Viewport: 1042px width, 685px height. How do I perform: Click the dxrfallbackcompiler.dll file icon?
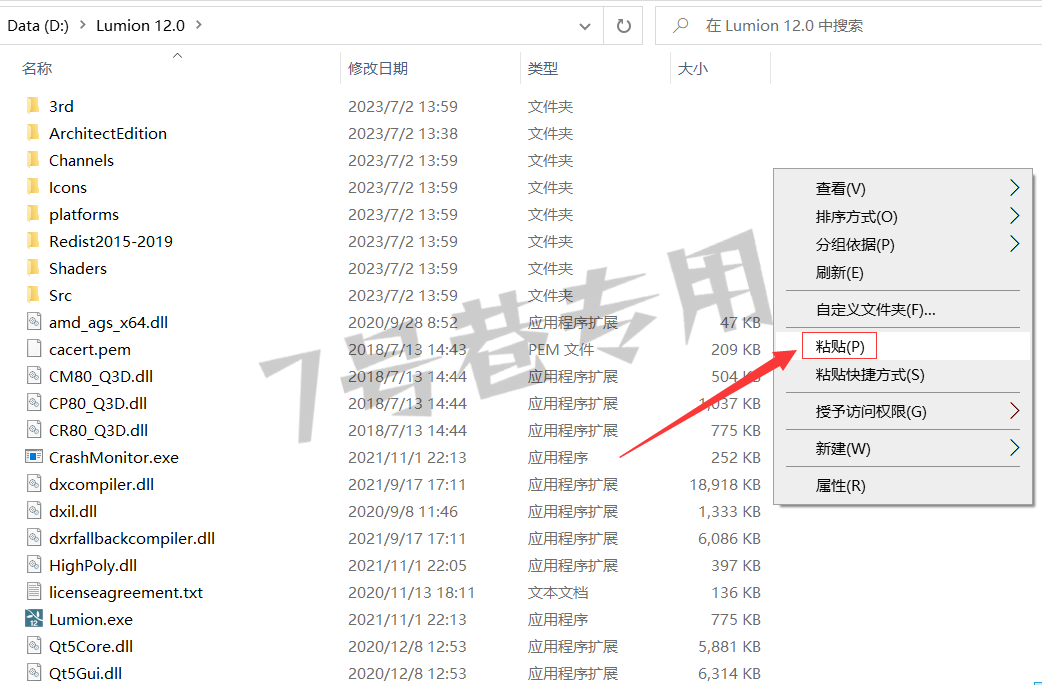coord(34,538)
